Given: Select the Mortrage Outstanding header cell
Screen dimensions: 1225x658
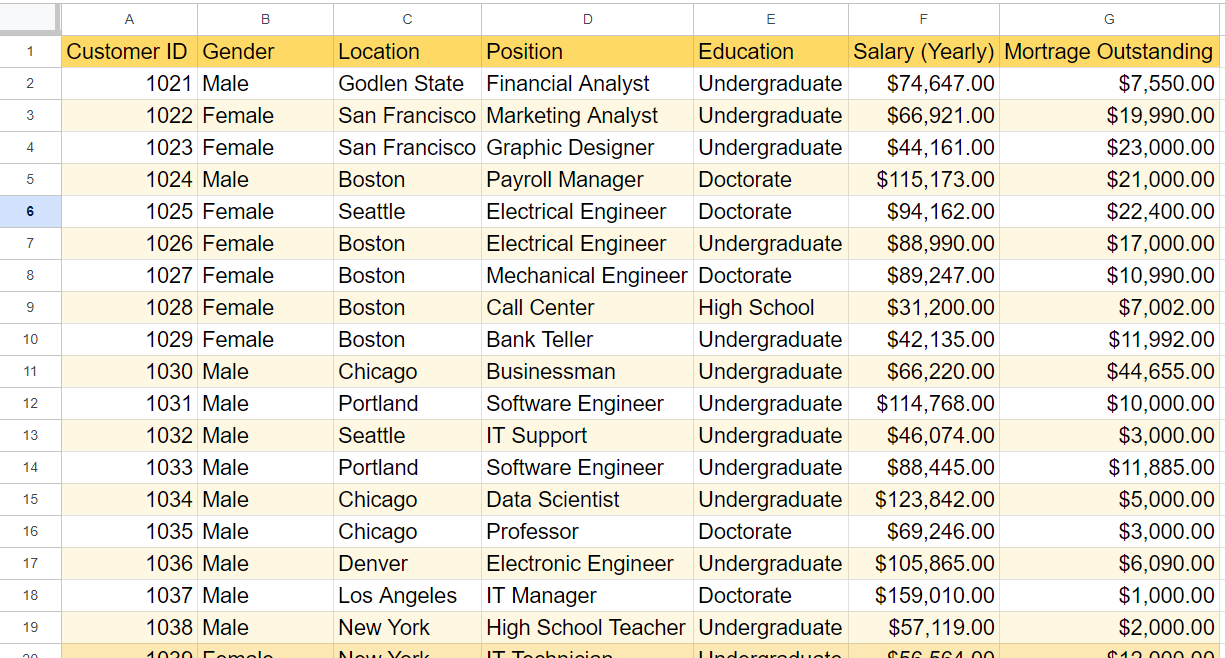Looking at the screenshot, I should [x=1108, y=52].
